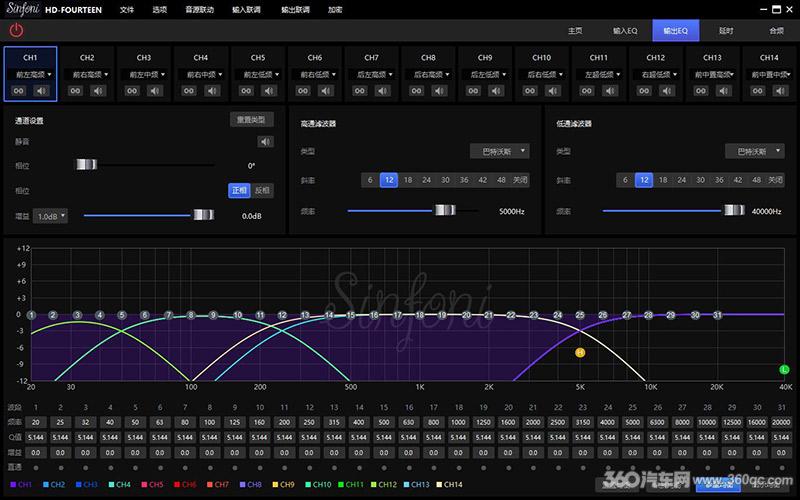Set high-pass filter slope to 24
Screen dimensions: 800x500
[x=427, y=180]
